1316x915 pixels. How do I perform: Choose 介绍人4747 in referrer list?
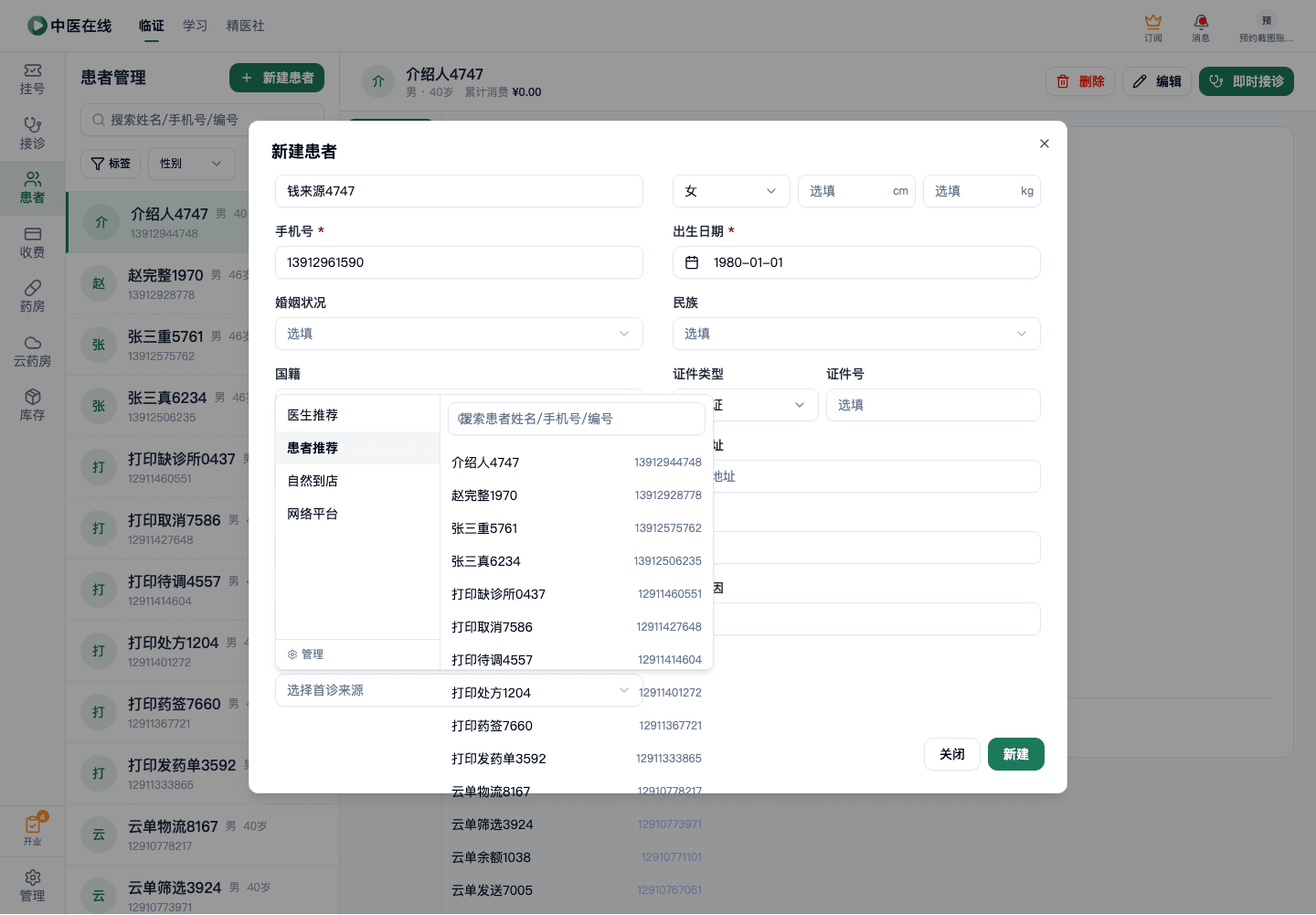tap(577, 463)
